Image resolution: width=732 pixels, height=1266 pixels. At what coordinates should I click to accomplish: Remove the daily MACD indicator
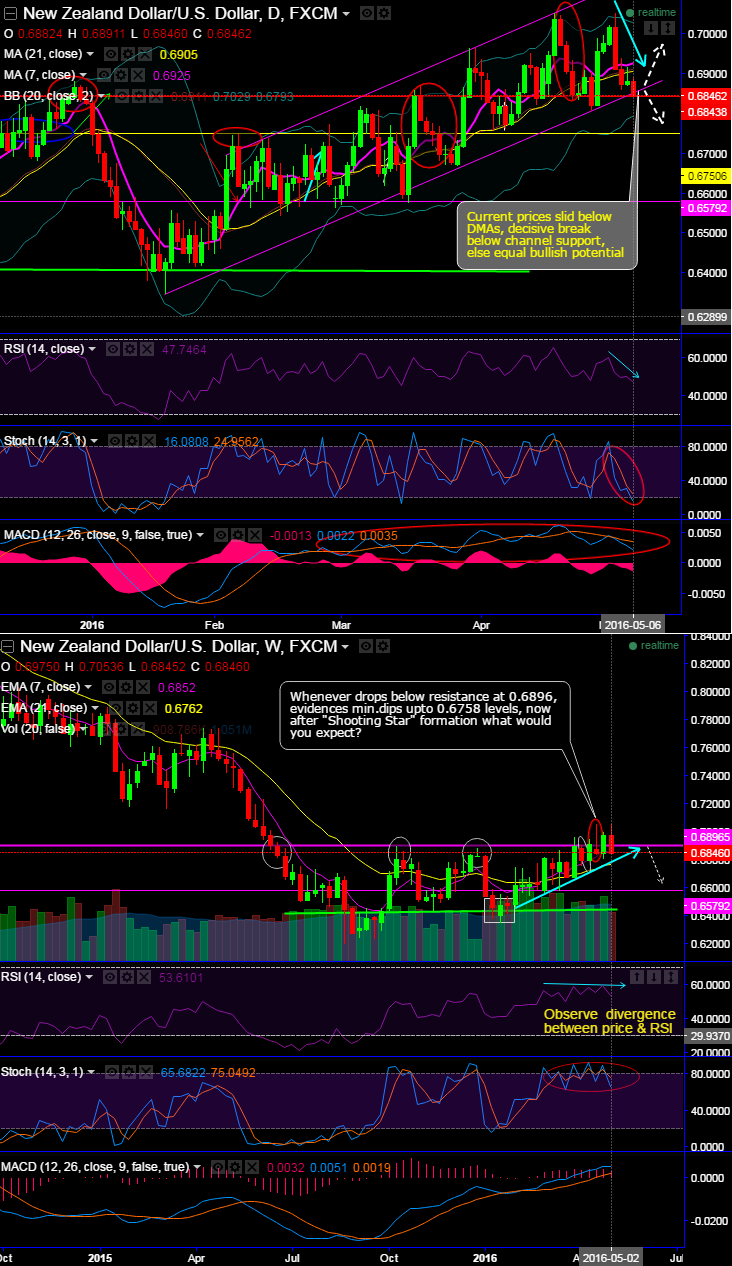click(x=255, y=535)
